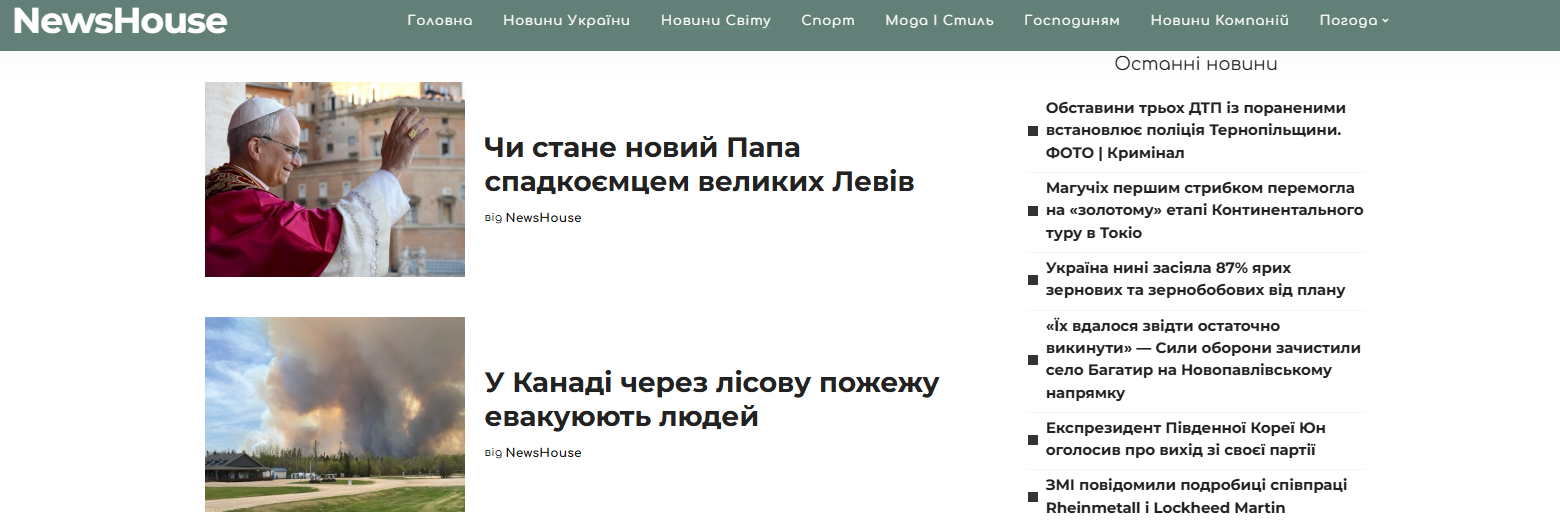Click bullet icon beside Південної Кореї Юн news
The image size is (1560, 524).
(1033, 440)
